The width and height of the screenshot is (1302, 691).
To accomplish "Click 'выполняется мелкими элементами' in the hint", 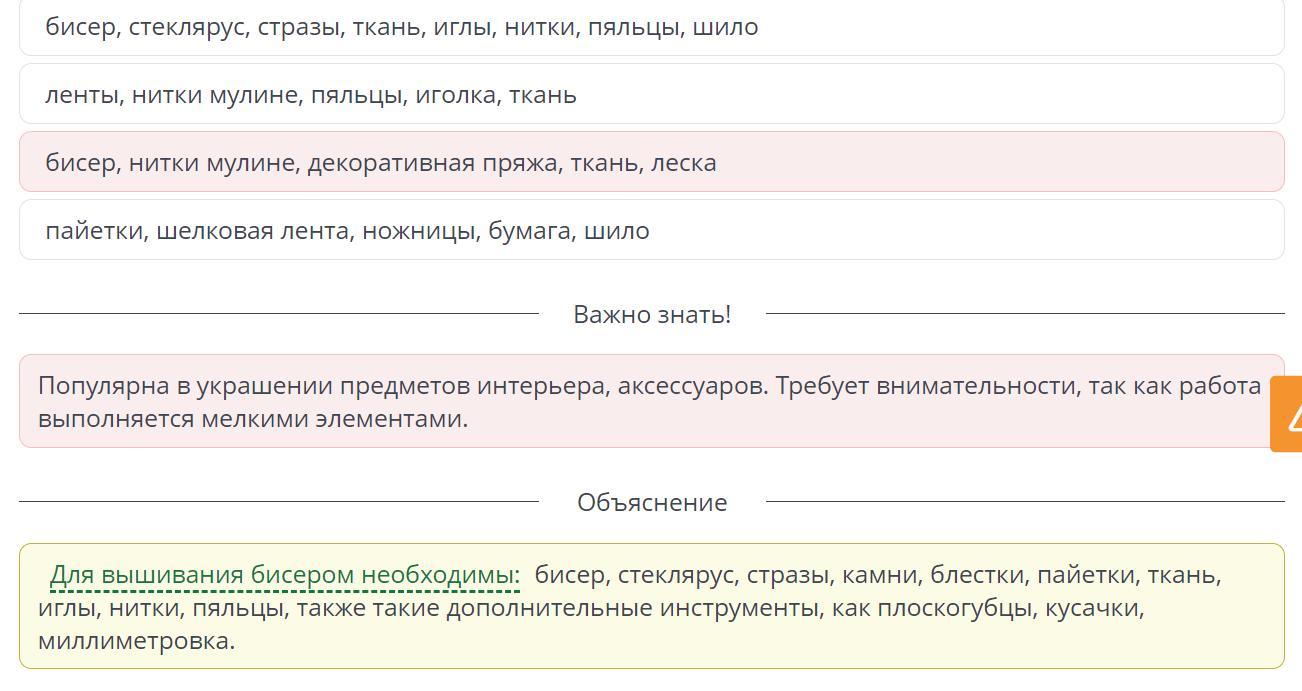I will [253, 418].
